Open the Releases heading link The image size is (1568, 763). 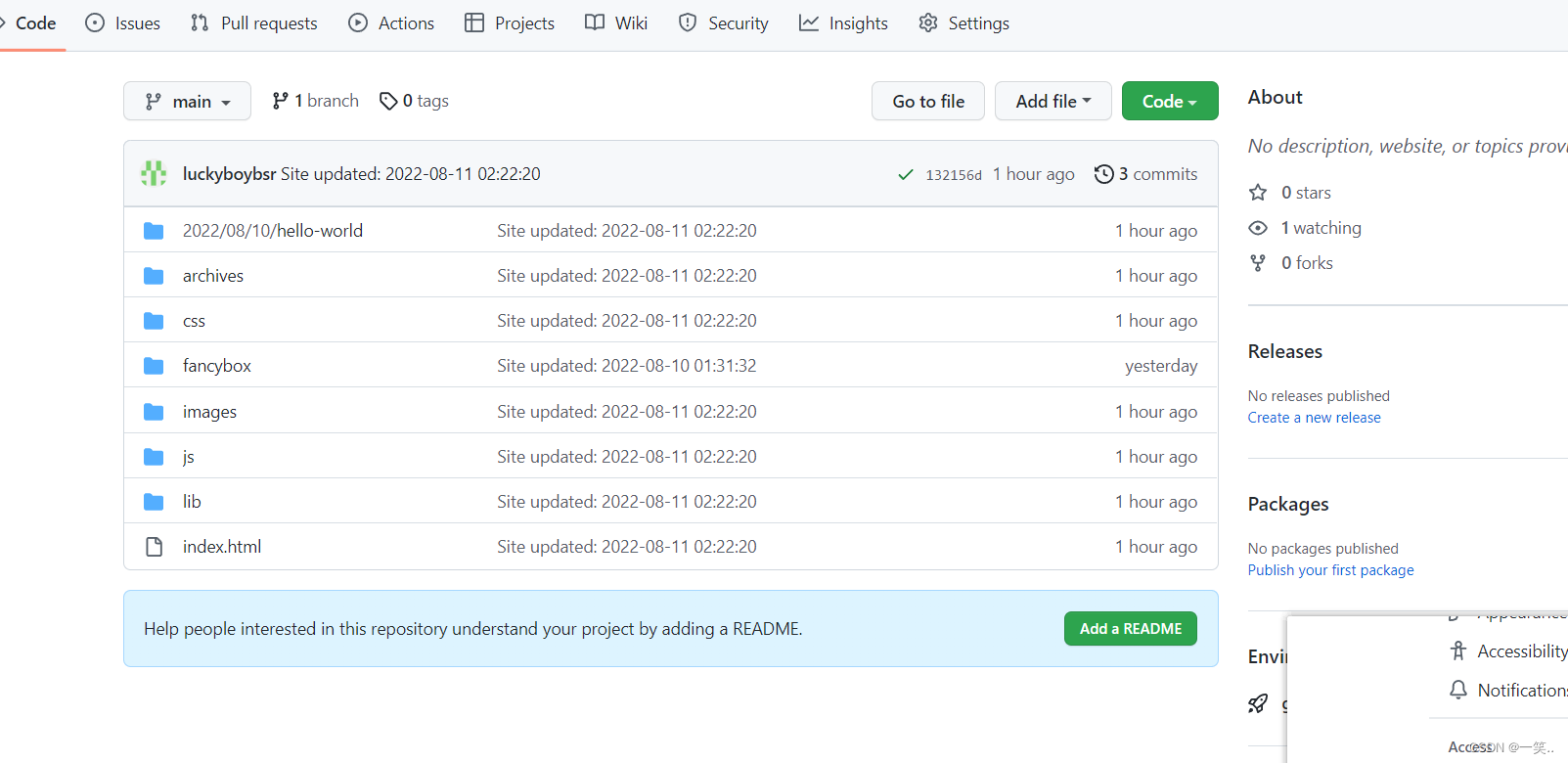tap(1285, 351)
